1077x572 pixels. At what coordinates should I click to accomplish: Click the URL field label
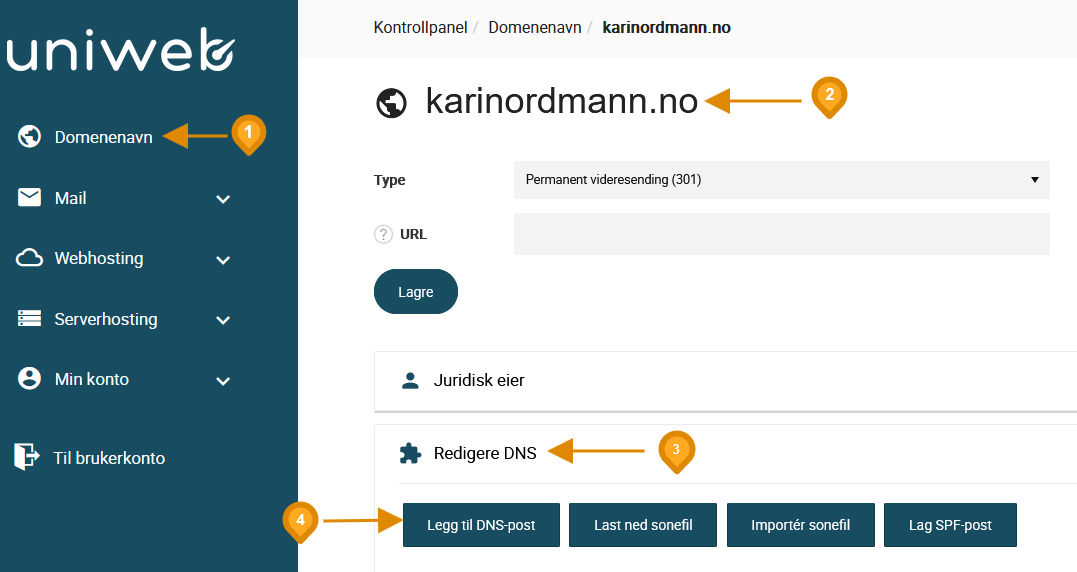[413, 234]
